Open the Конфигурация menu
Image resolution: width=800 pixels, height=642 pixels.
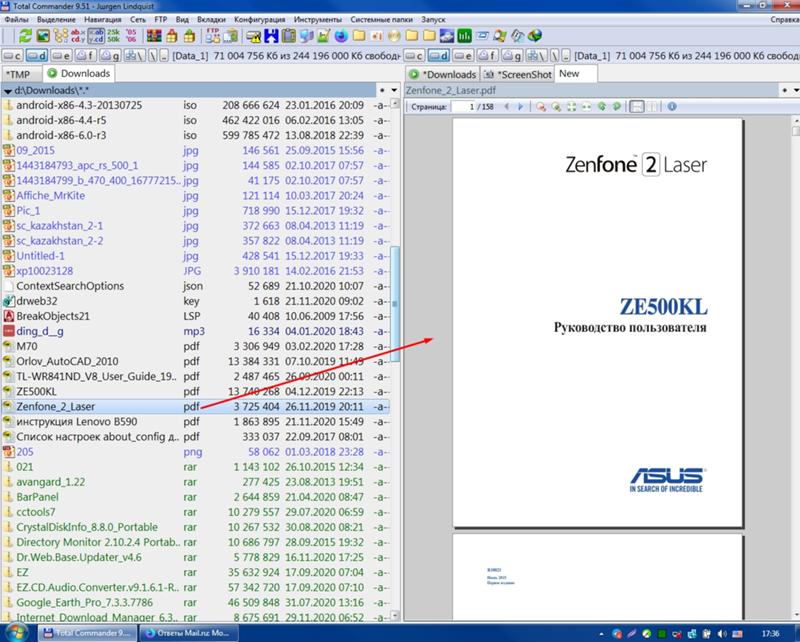260,19
